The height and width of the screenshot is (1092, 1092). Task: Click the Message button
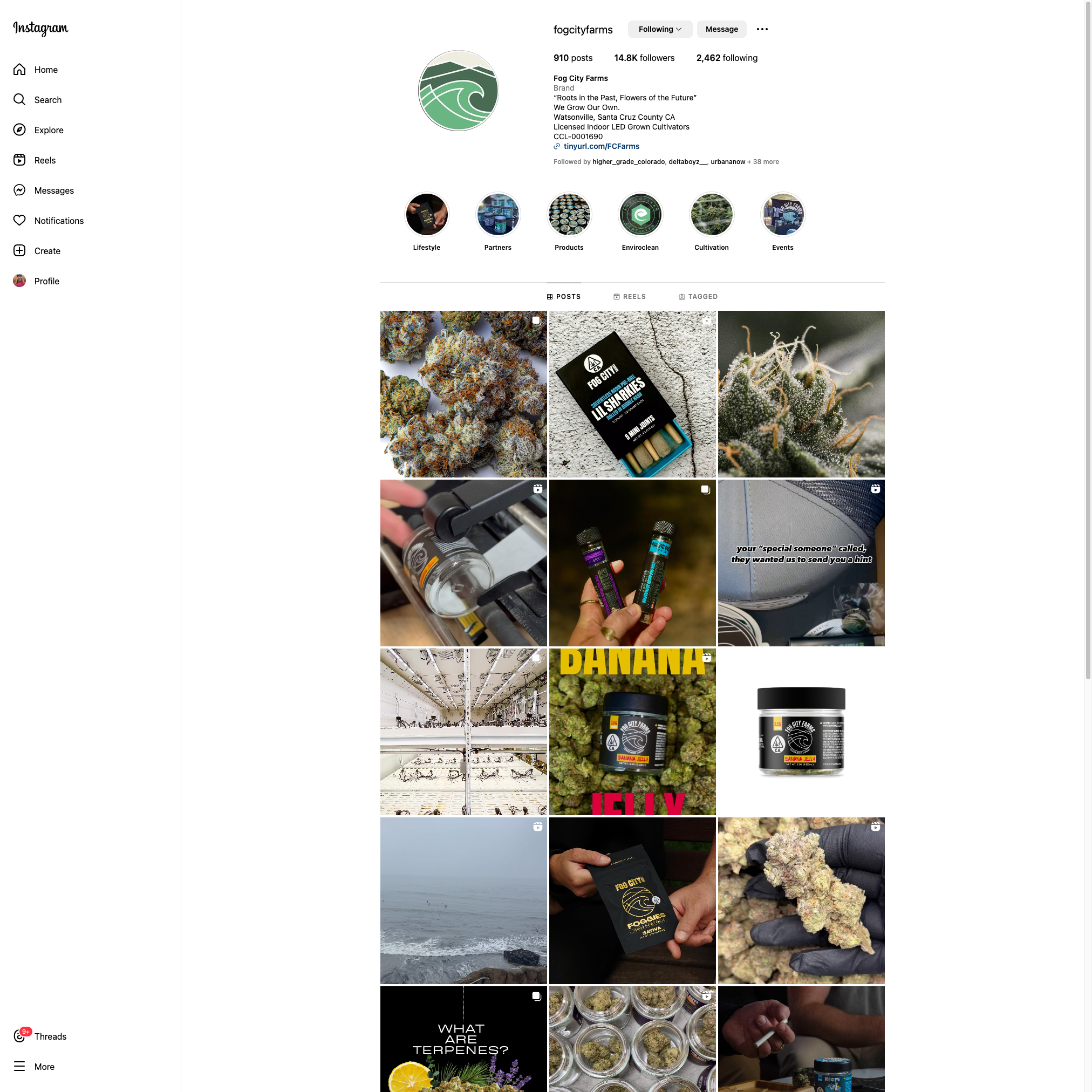(722, 29)
